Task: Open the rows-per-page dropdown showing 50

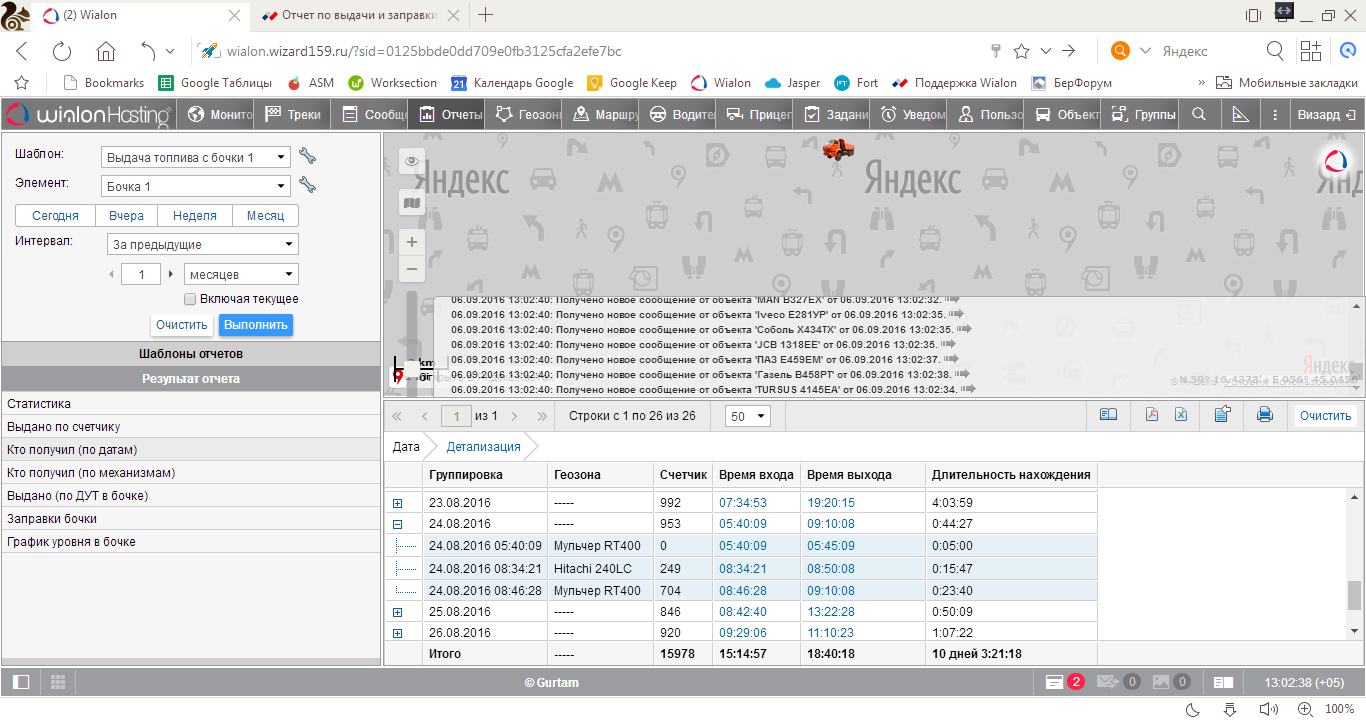Action: 748,416
